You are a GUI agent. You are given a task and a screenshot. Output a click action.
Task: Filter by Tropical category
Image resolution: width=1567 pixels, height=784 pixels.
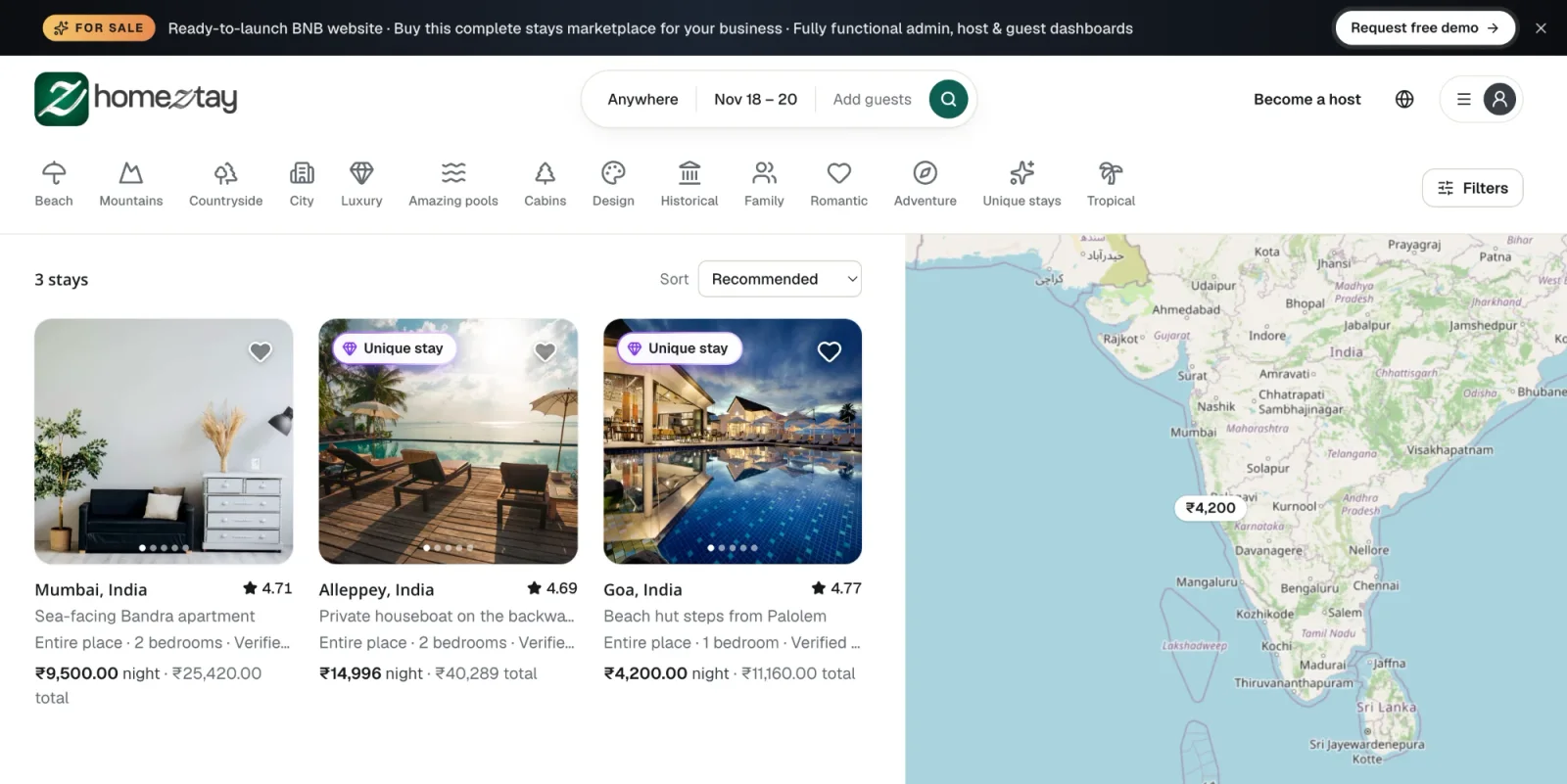pyautogui.click(x=1111, y=184)
